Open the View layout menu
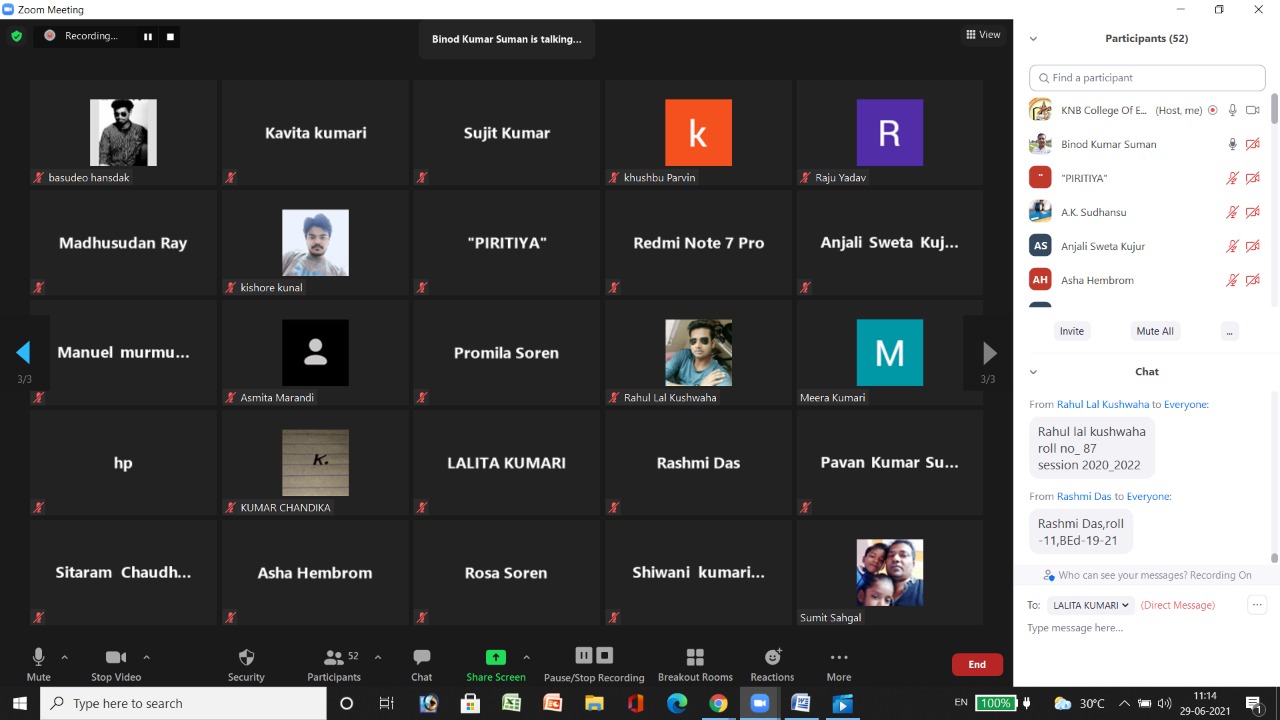The image size is (1280, 720). (983, 35)
